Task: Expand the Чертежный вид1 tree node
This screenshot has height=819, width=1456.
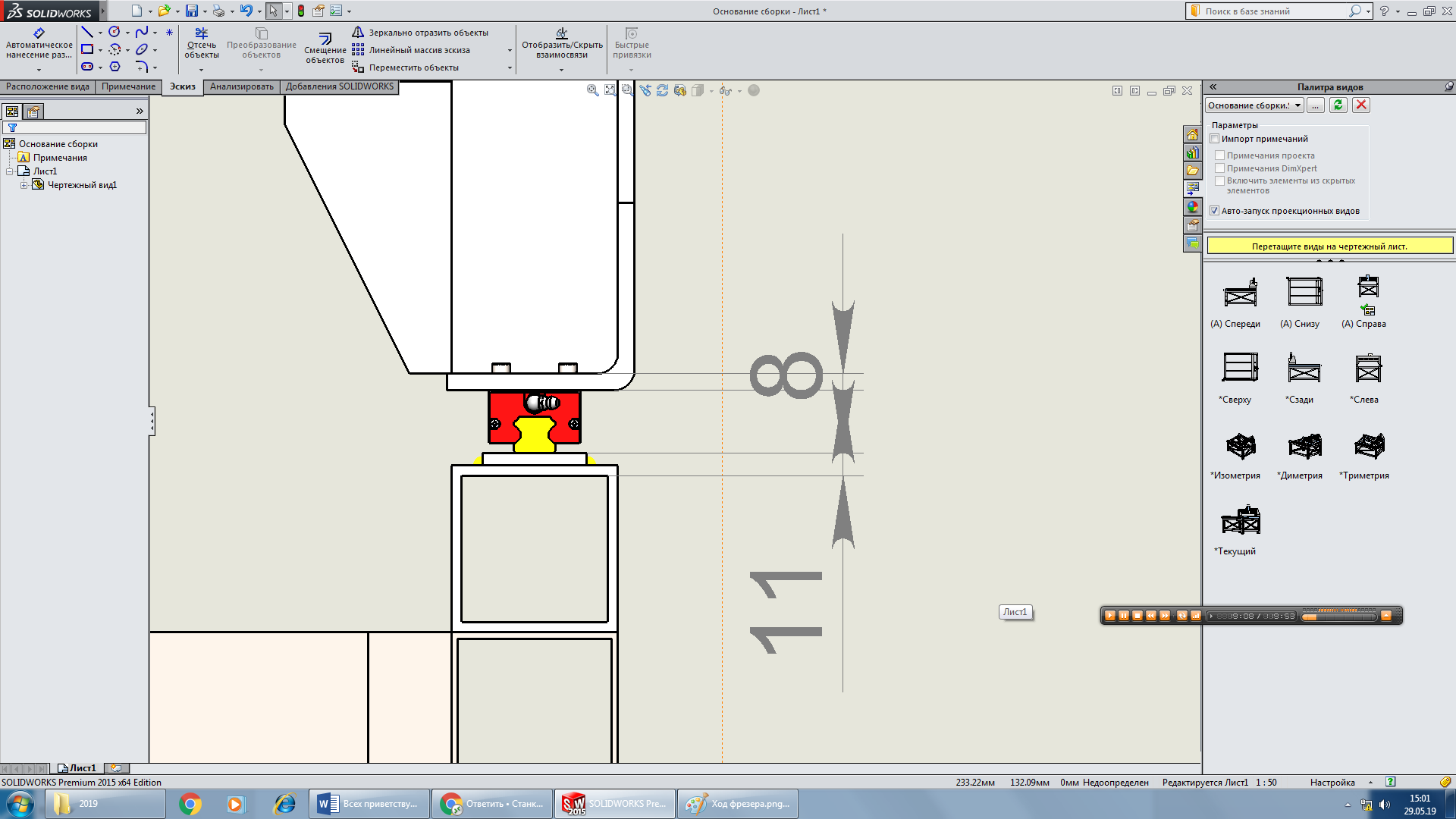Action: point(24,185)
